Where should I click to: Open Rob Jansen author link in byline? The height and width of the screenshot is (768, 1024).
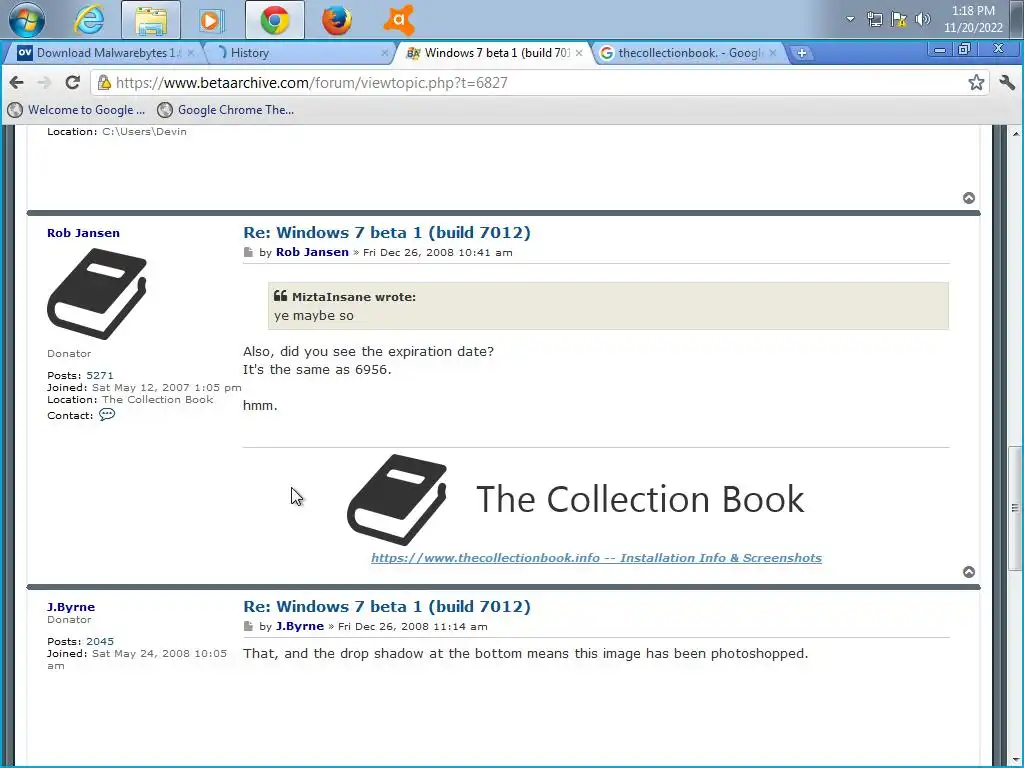coord(312,252)
